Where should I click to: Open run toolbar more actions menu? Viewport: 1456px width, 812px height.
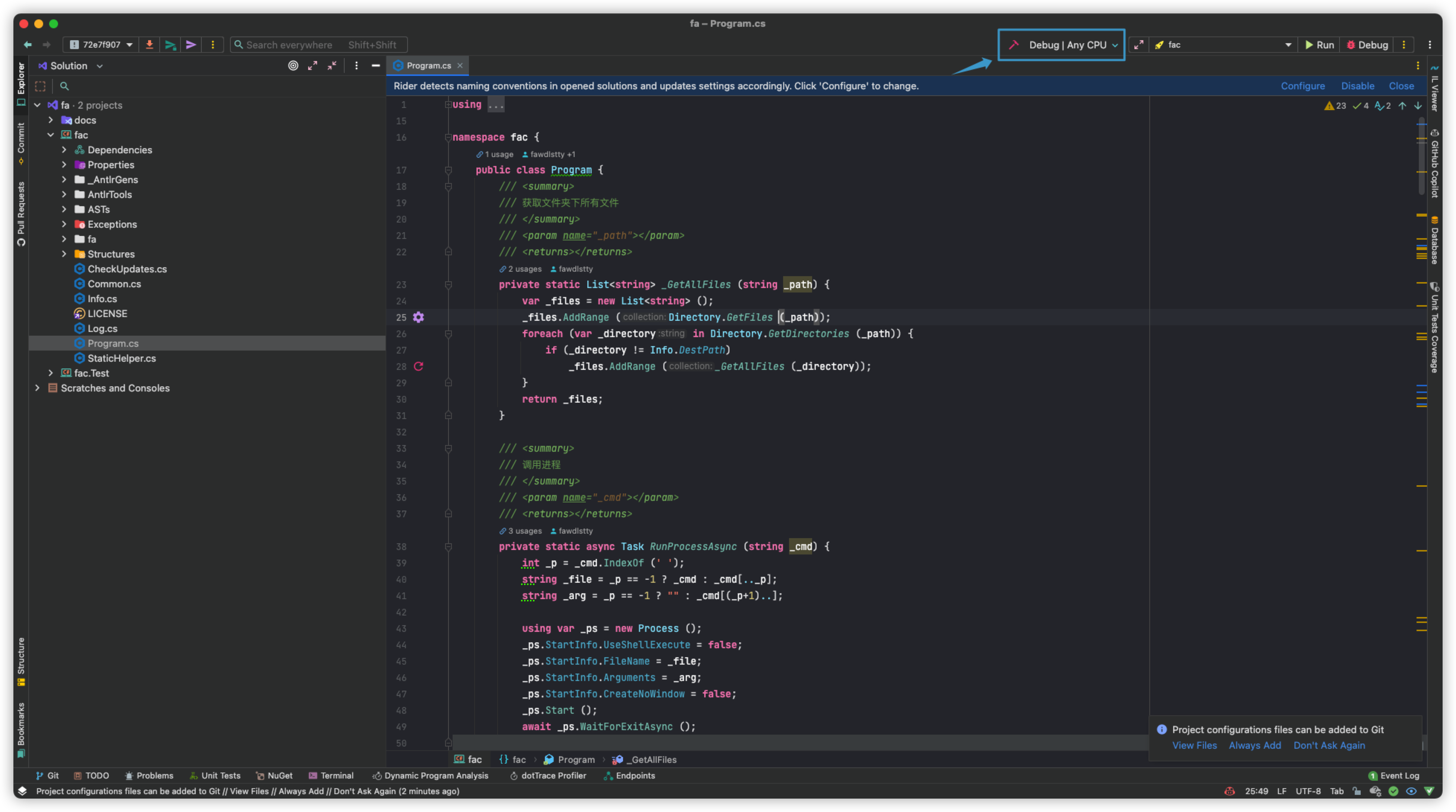1404,45
